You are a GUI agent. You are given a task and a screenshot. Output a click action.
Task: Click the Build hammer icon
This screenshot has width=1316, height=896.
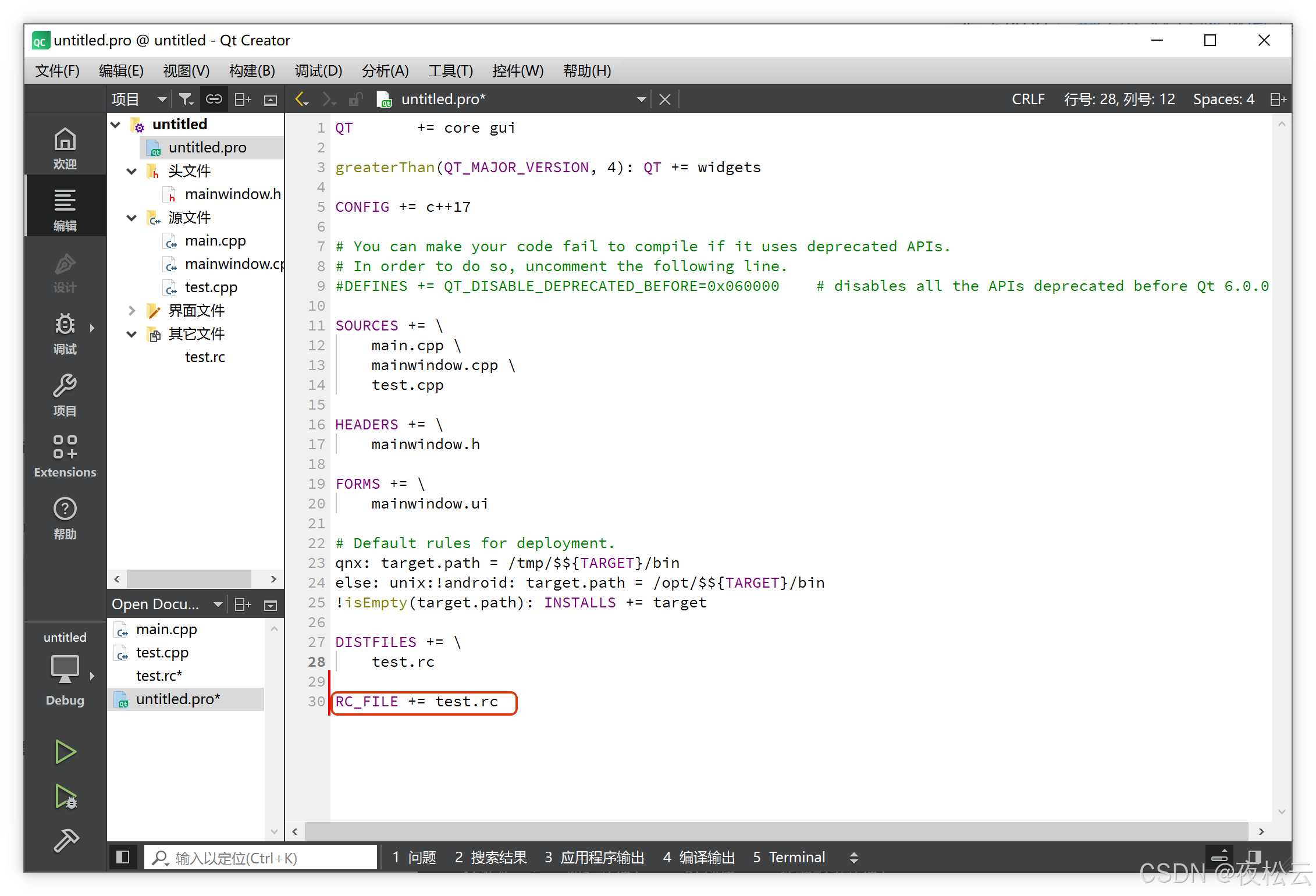click(65, 840)
